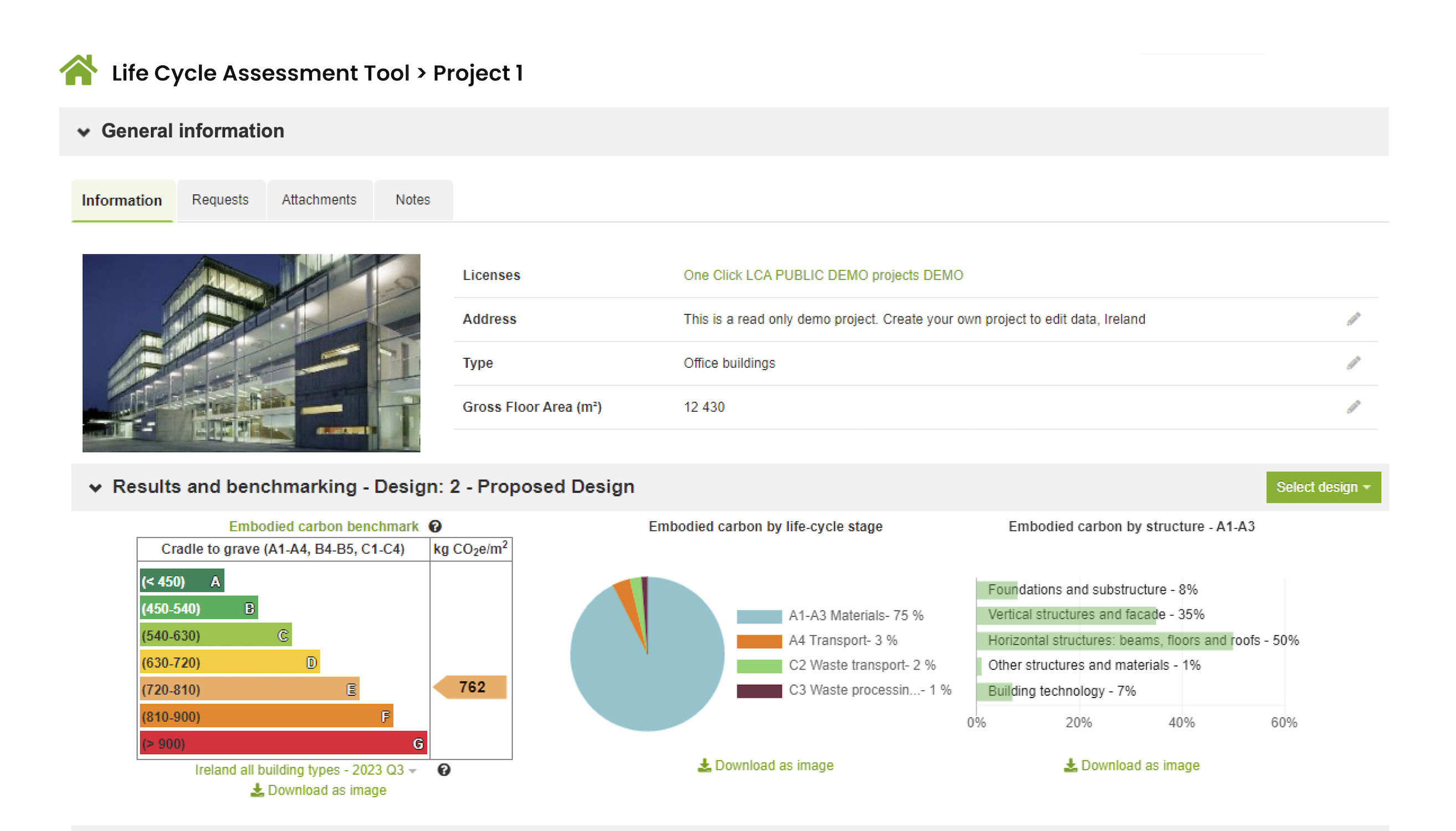Screen dimensions: 1456x831
Task: Edit Gross Floor Area via pencil icon
Action: pyautogui.click(x=1354, y=407)
